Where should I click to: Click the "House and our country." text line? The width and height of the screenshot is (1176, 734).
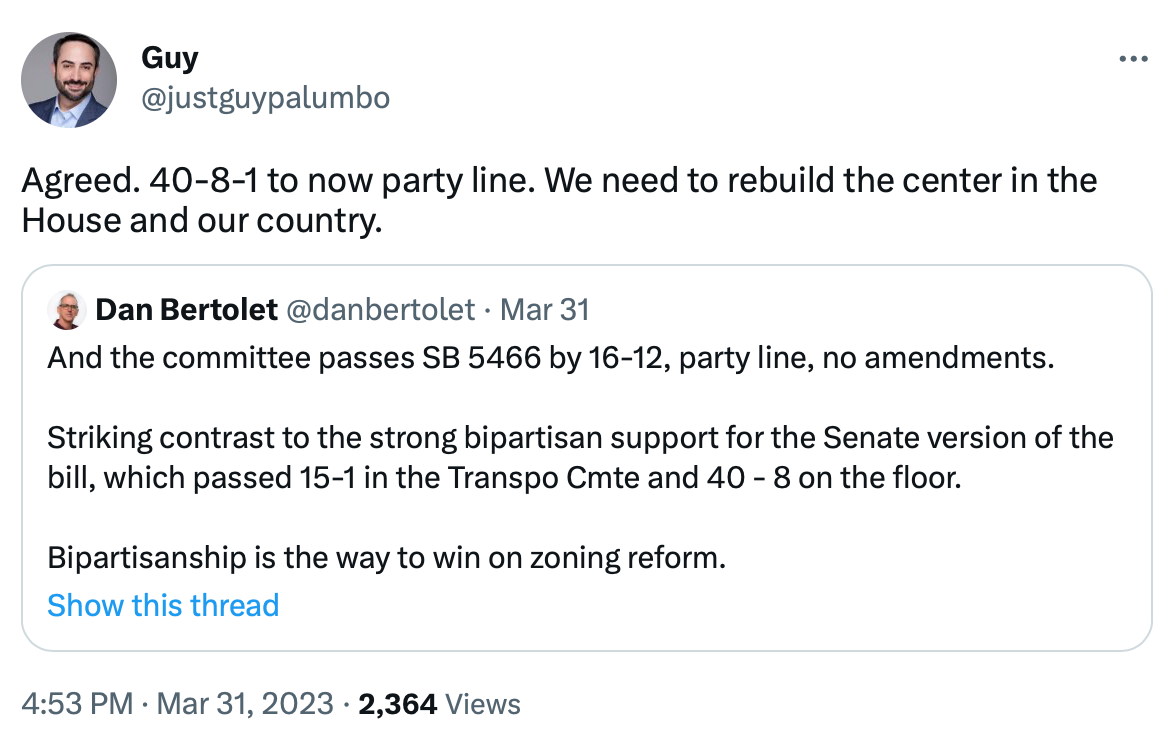(x=202, y=221)
